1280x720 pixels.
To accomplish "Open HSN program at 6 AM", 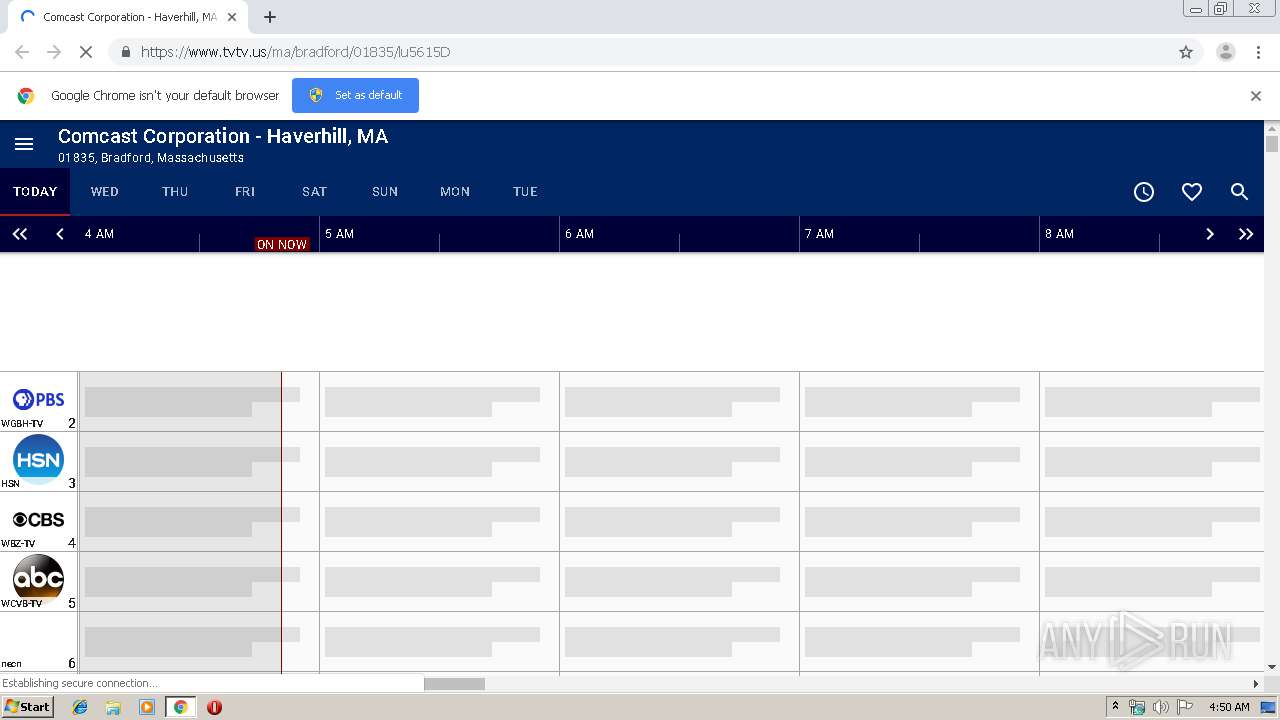I will pos(679,462).
